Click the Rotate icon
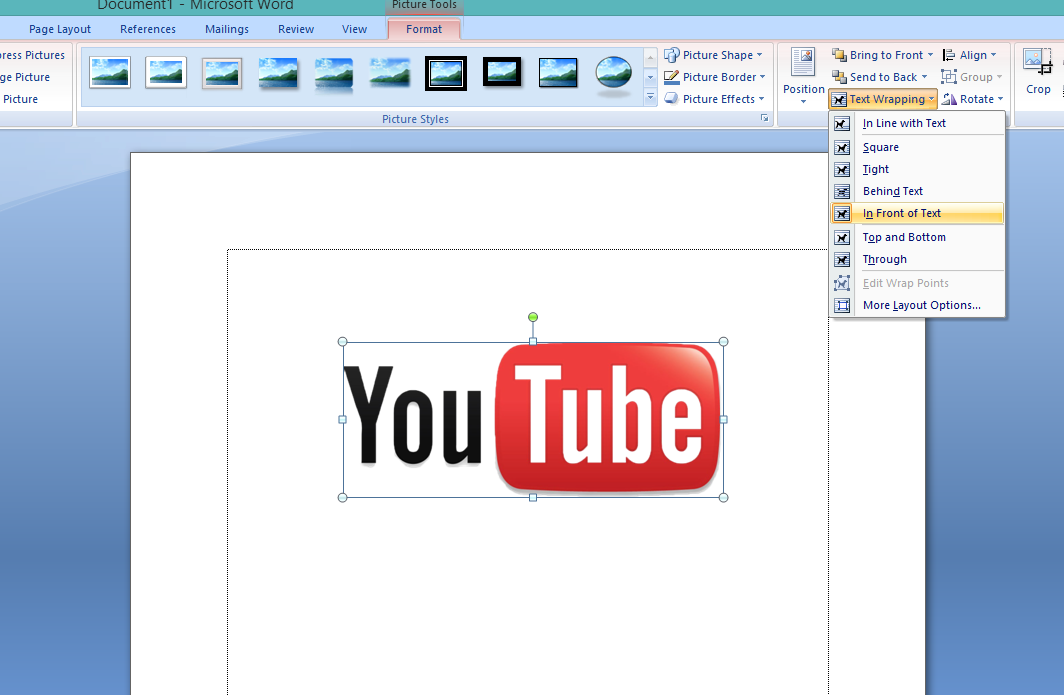Viewport: 1064px width, 695px height. click(949, 99)
